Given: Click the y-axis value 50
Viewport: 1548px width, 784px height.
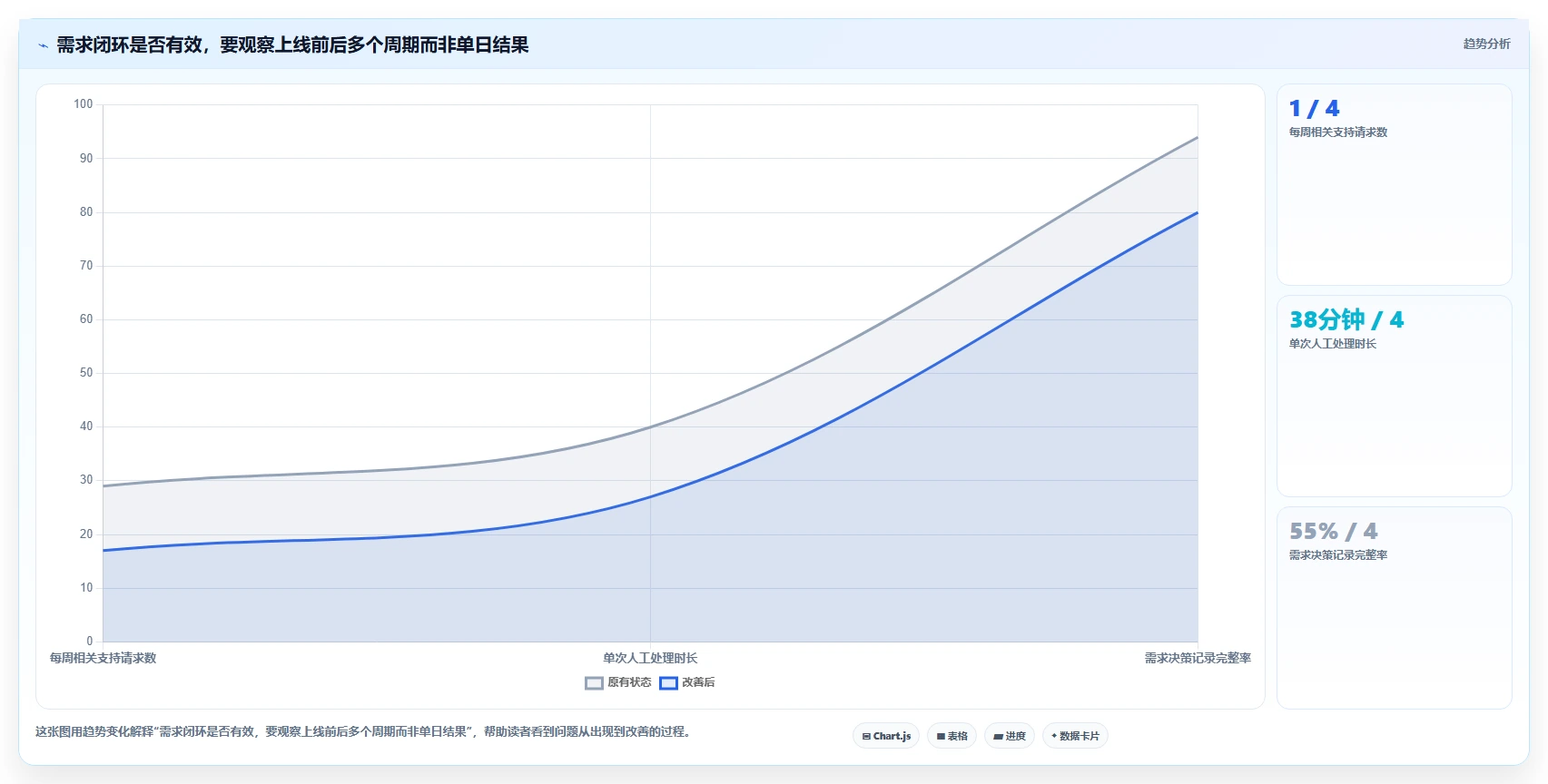Looking at the screenshot, I should coord(86,373).
